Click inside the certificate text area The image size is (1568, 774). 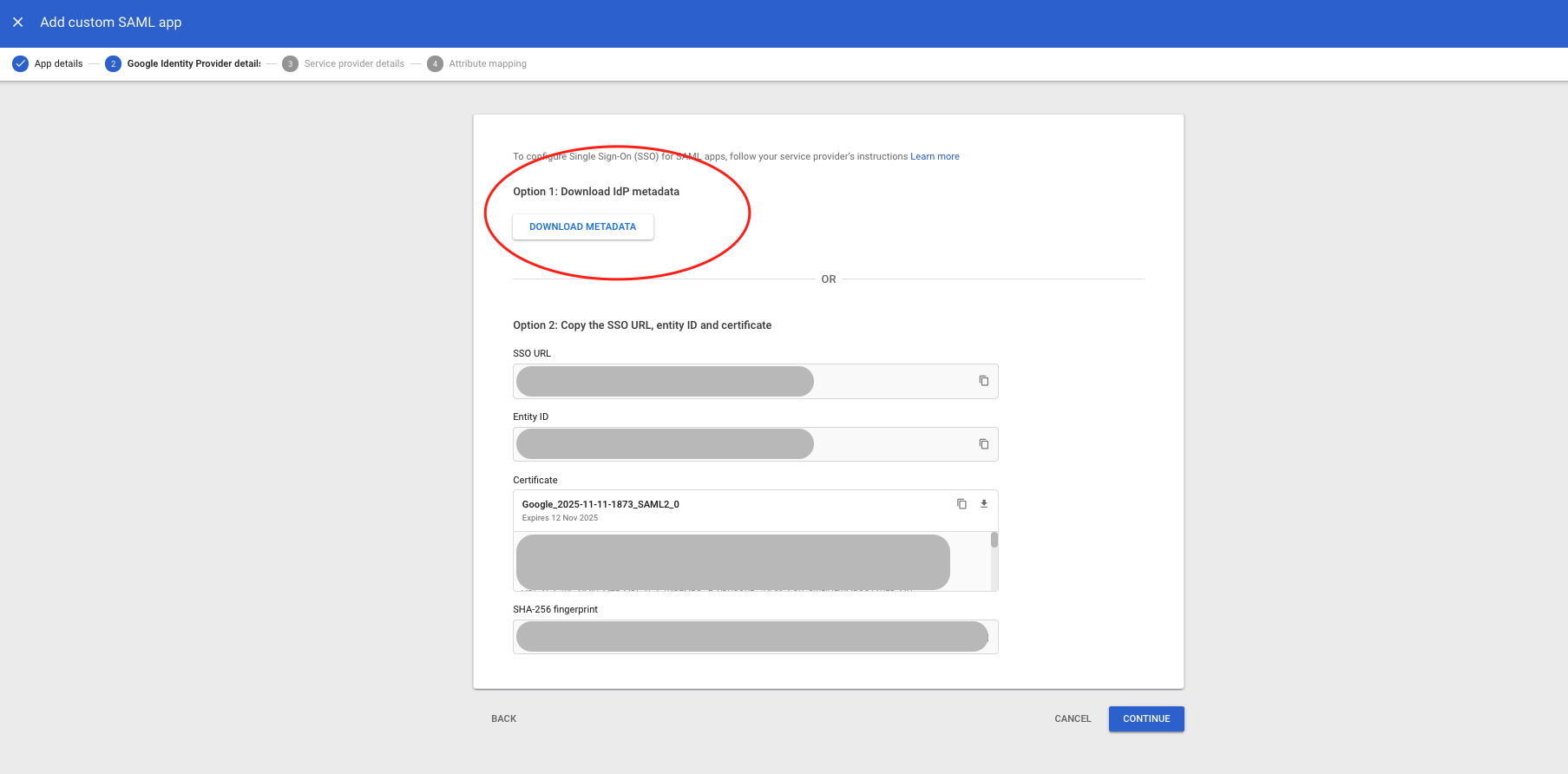pos(733,561)
